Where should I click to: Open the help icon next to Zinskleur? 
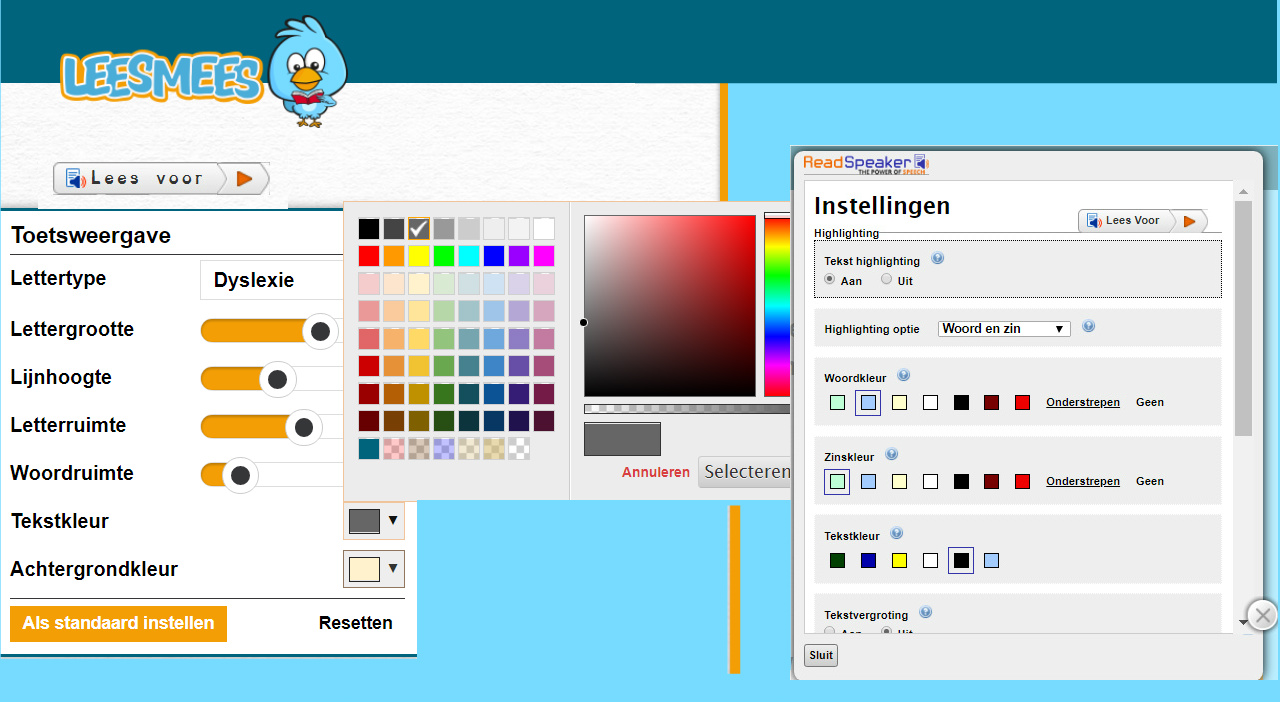pyautogui.click(x=892, y=455)
